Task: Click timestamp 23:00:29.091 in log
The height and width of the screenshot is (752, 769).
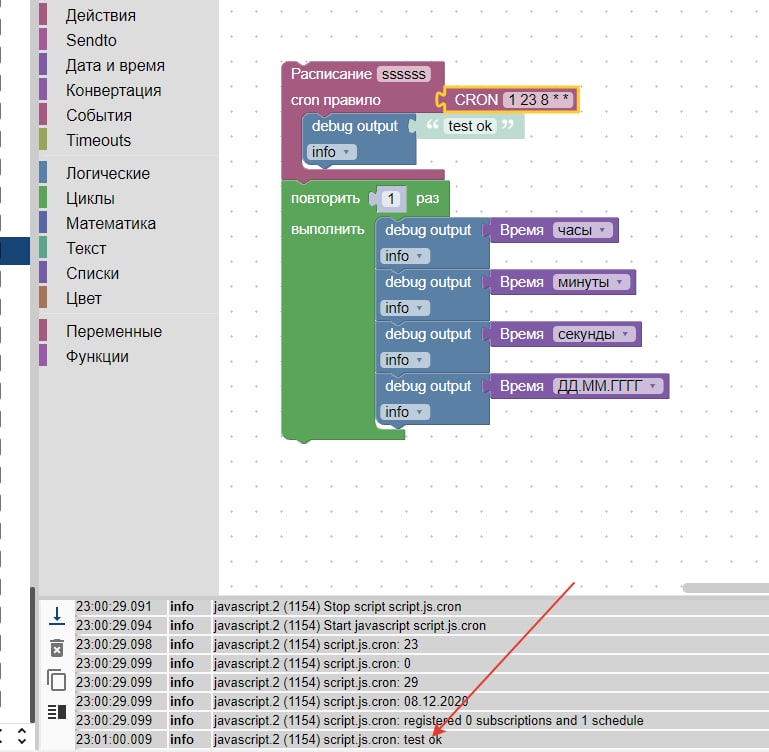Action: pos(114,606)
